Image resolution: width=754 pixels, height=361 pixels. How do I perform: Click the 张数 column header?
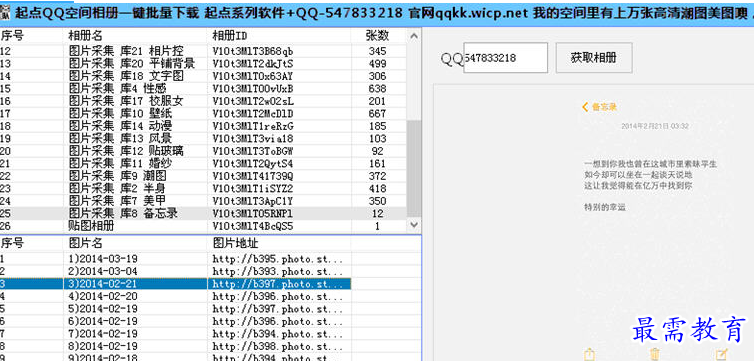click(x=377, y=36)
